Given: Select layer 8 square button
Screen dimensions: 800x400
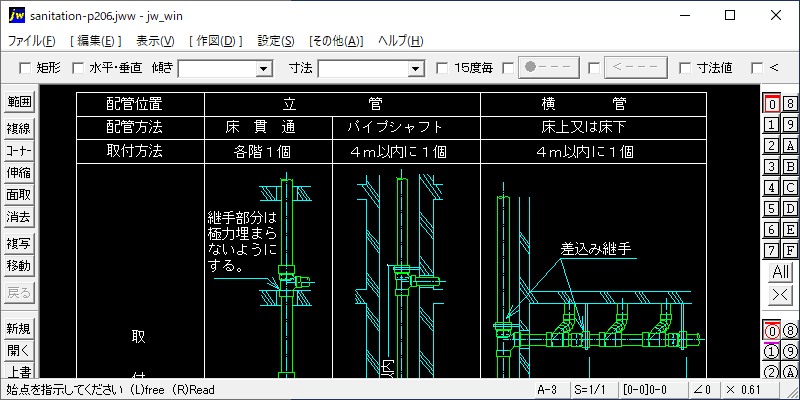Looking at the screenshot, I should pyautogui.click(x=790, y=104).
